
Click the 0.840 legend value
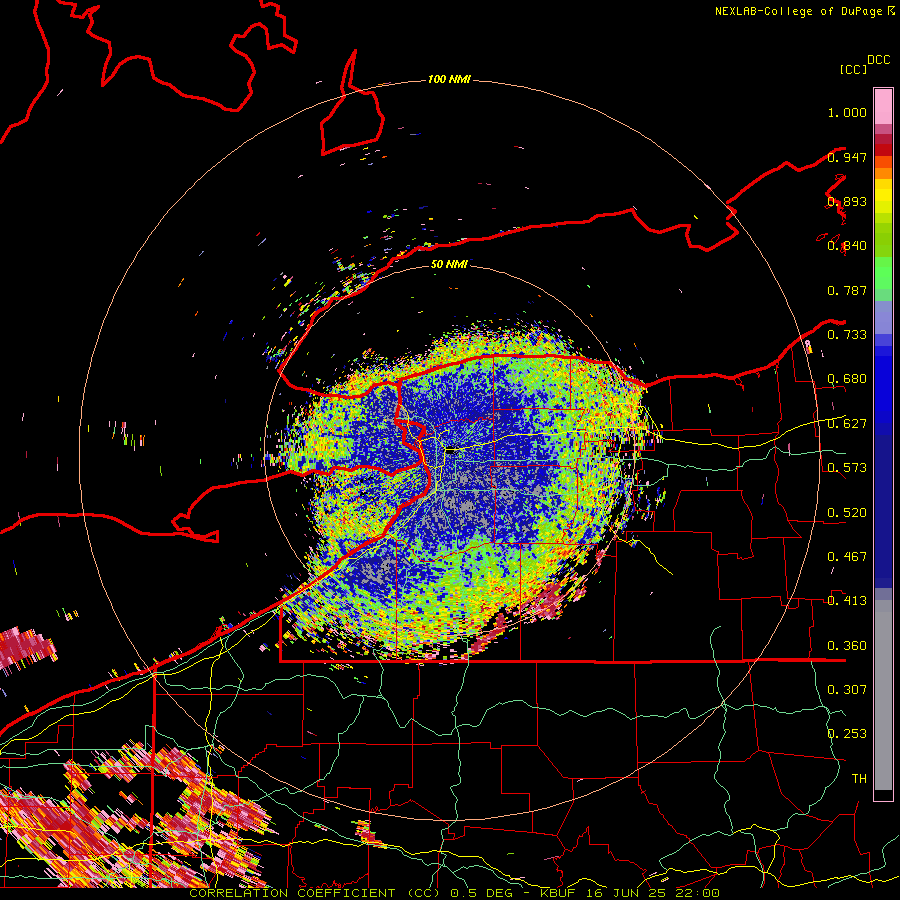(x=847, y=246)
